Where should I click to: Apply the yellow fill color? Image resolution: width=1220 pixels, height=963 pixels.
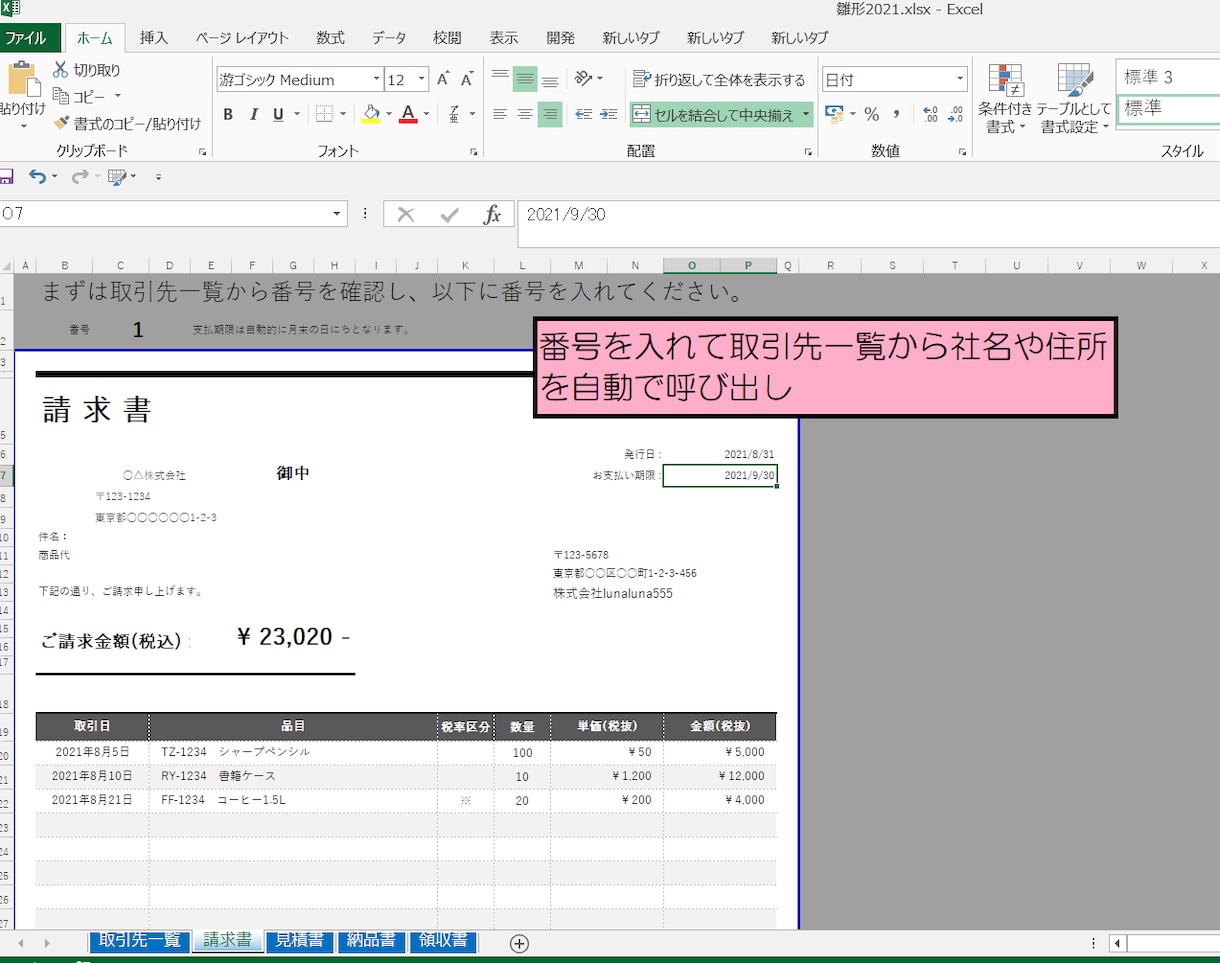tap(371, 114)
